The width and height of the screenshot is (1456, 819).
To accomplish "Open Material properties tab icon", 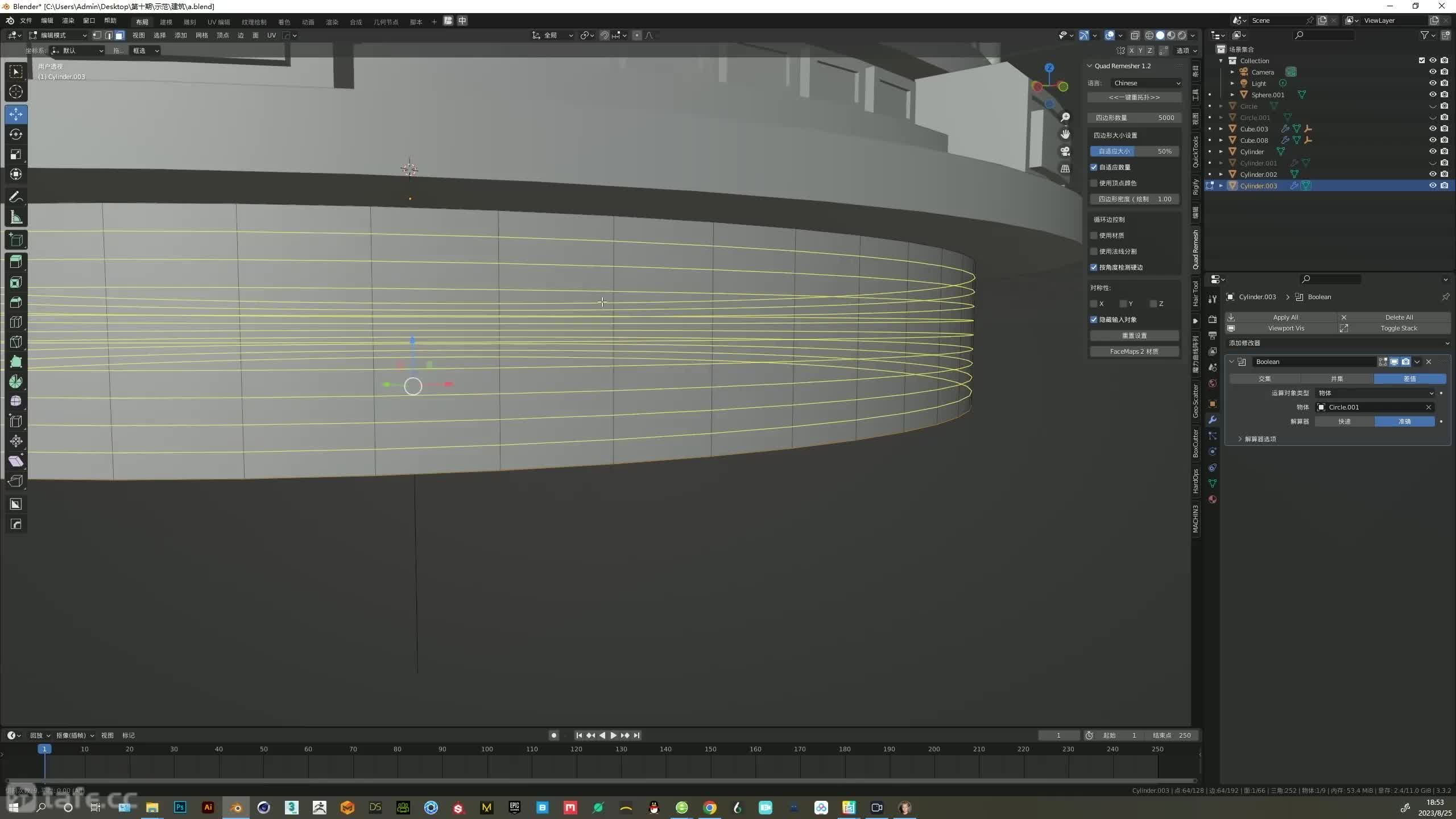I will [x=1213, y=499].
